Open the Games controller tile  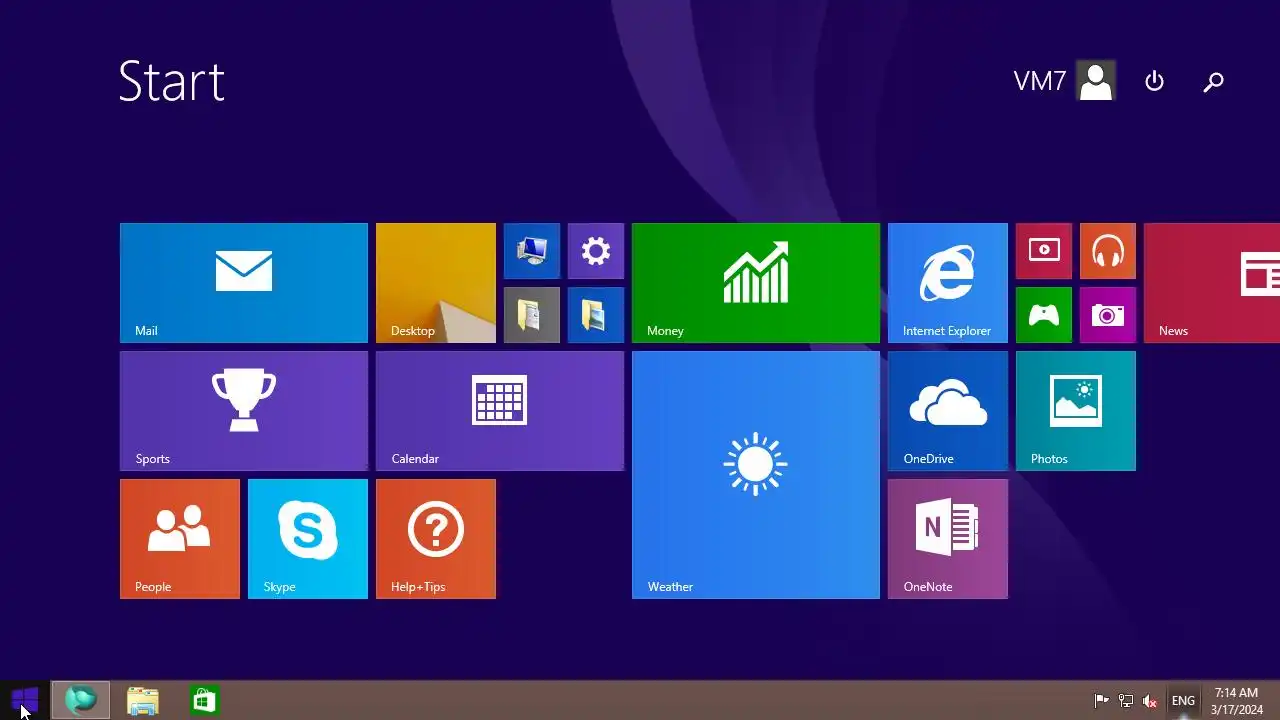pyautogui.click(x=1044, y=315)
